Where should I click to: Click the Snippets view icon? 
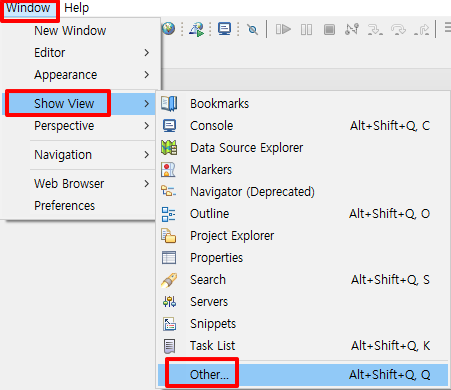(169, 324)
